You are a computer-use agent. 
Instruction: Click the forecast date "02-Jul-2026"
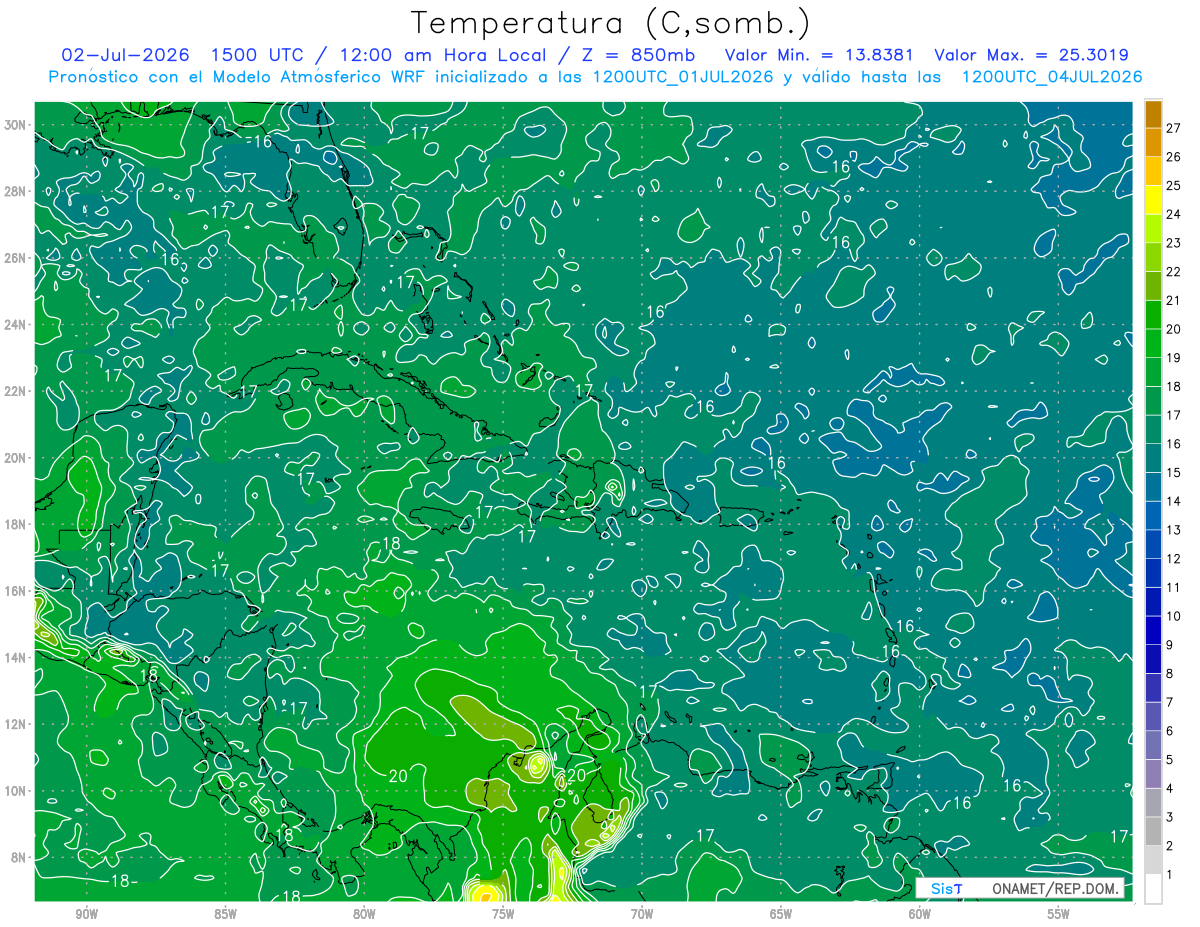(x=127, y=55)
